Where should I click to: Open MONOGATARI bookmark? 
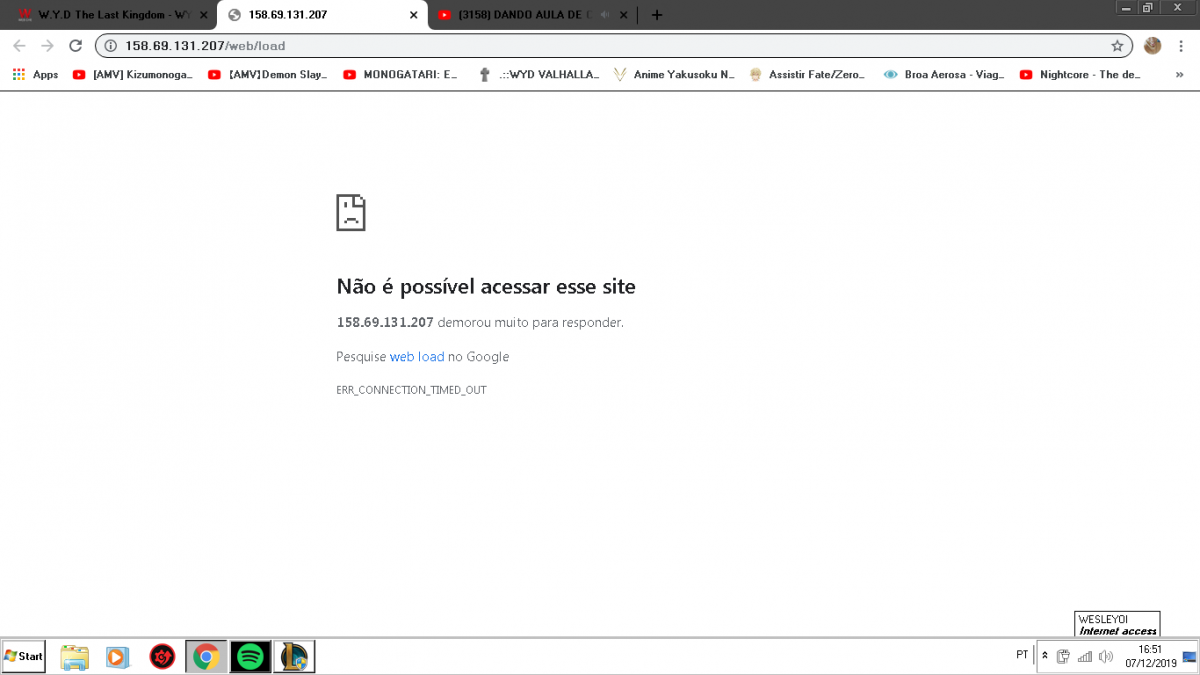[401, 74]
